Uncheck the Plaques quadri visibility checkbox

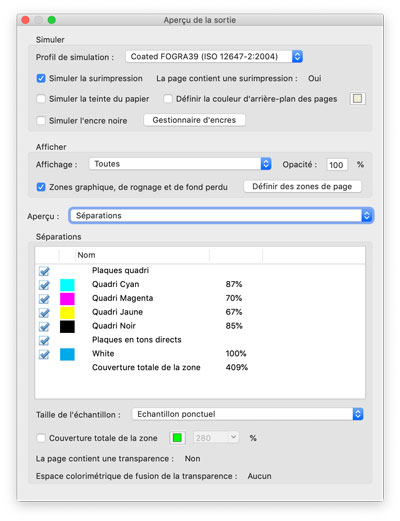click(x=44, y=271)
